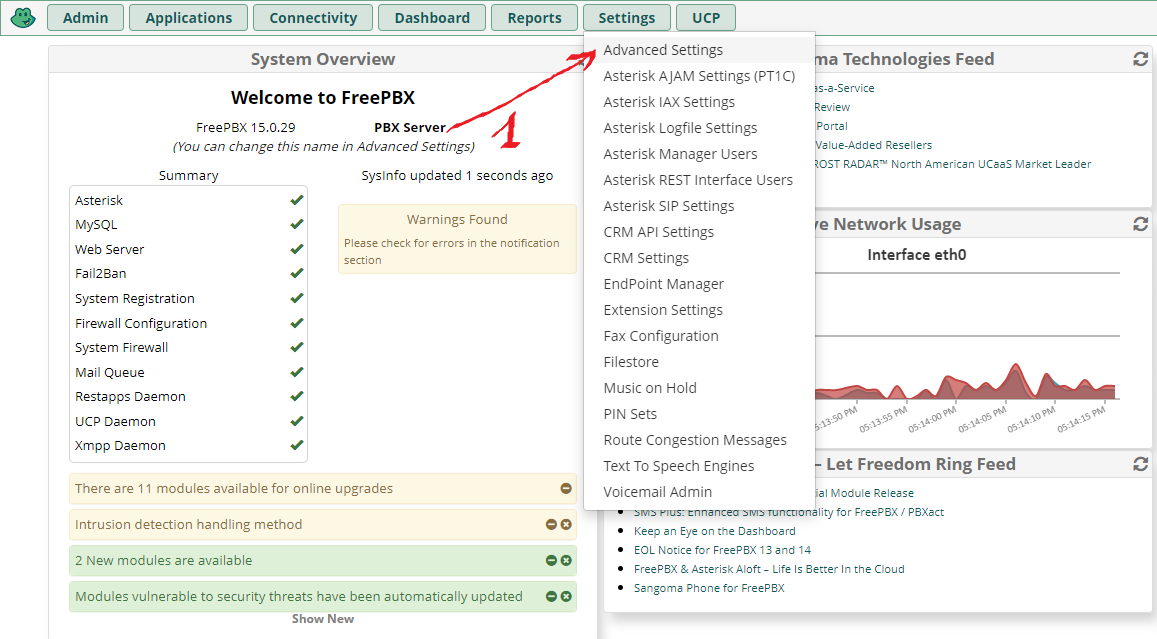Choose Text To Speech Engines
1157x639 pixels.
[699, 466]
